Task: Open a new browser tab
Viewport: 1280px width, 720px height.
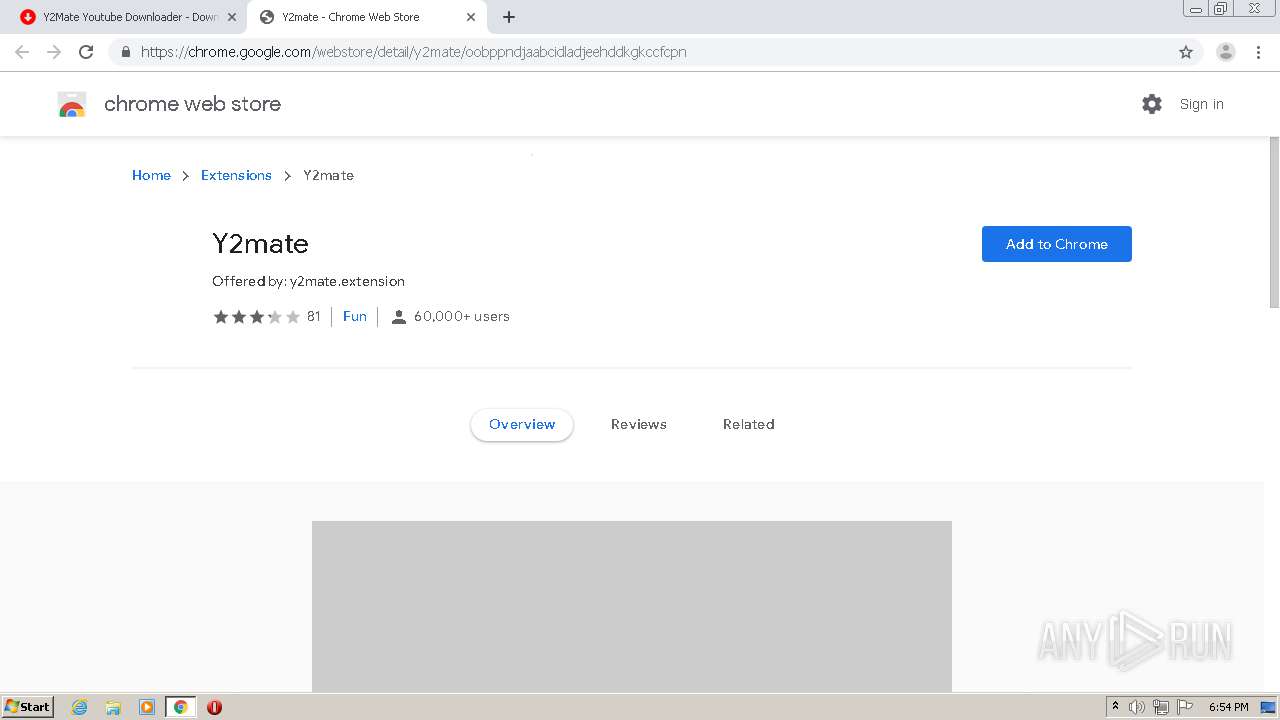Action: tap(509, 17)
